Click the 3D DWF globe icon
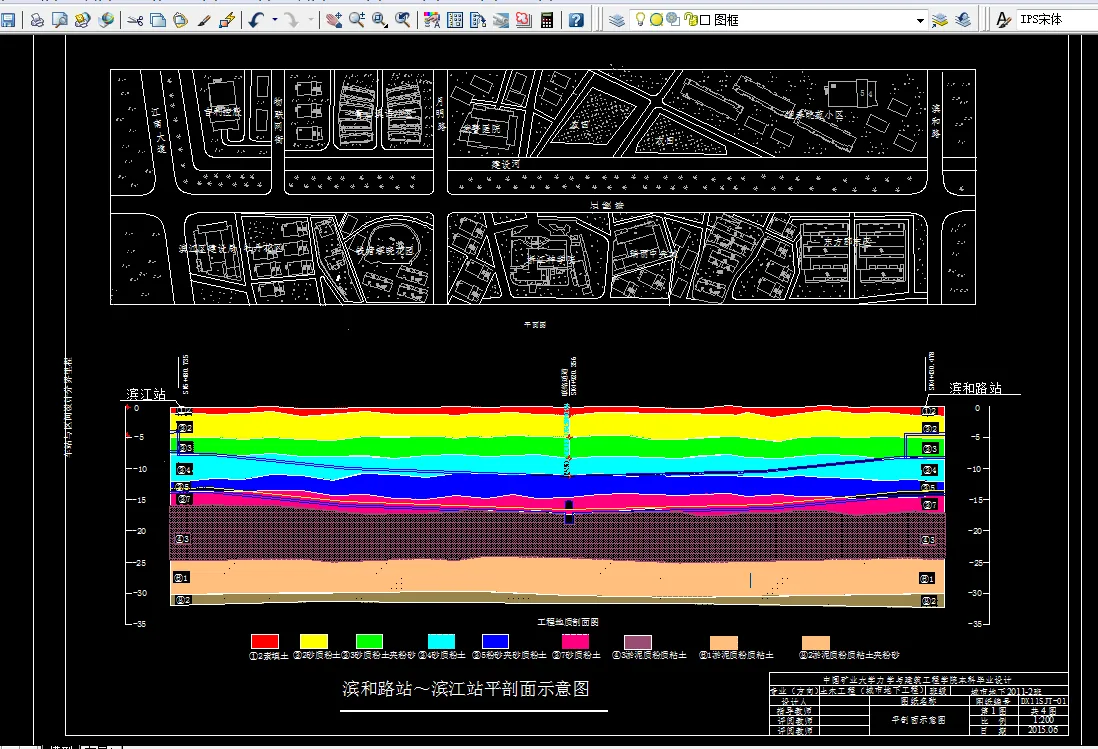 (106, 20)
